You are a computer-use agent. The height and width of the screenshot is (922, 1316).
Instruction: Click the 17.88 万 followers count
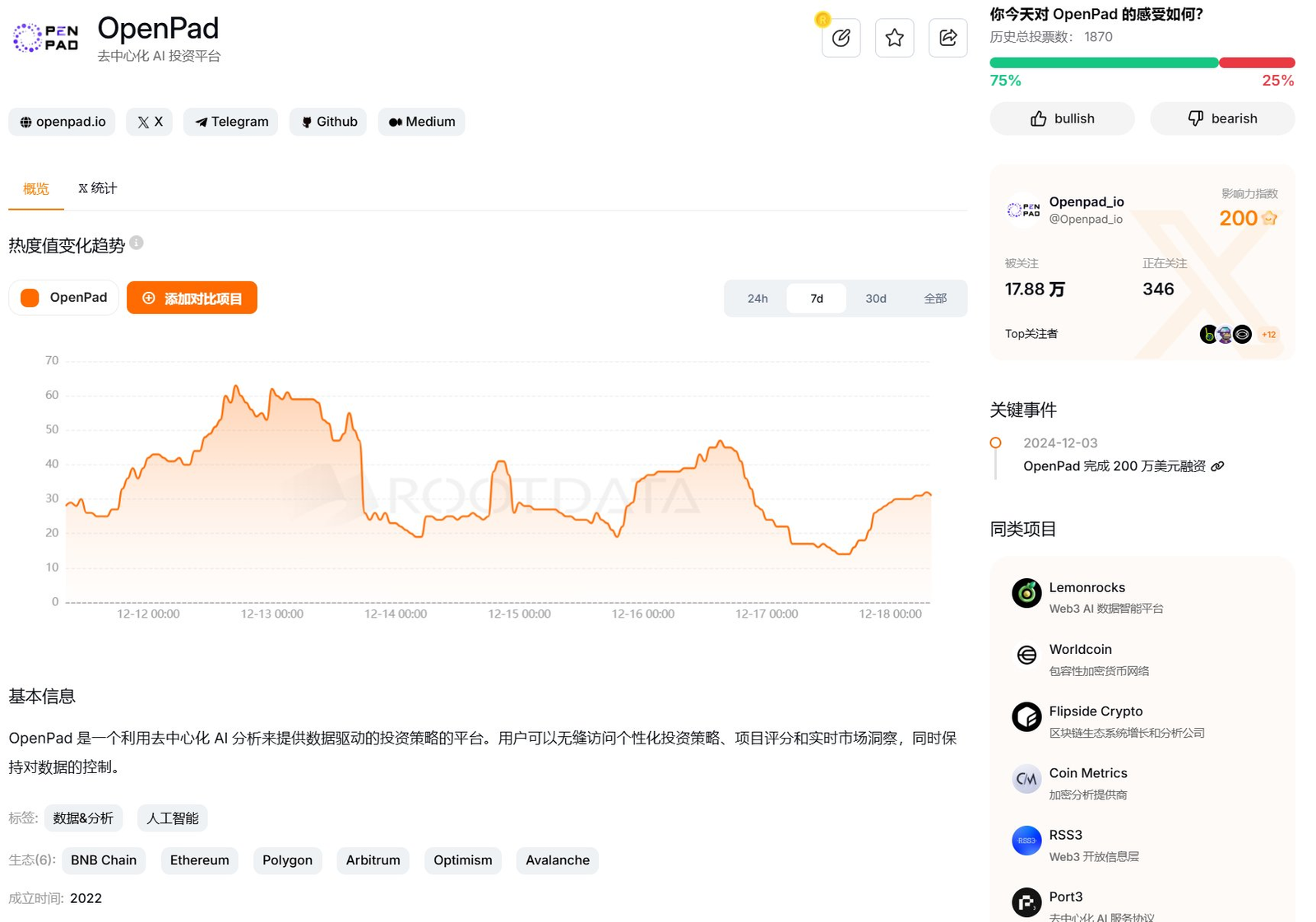click(1035, 289)
